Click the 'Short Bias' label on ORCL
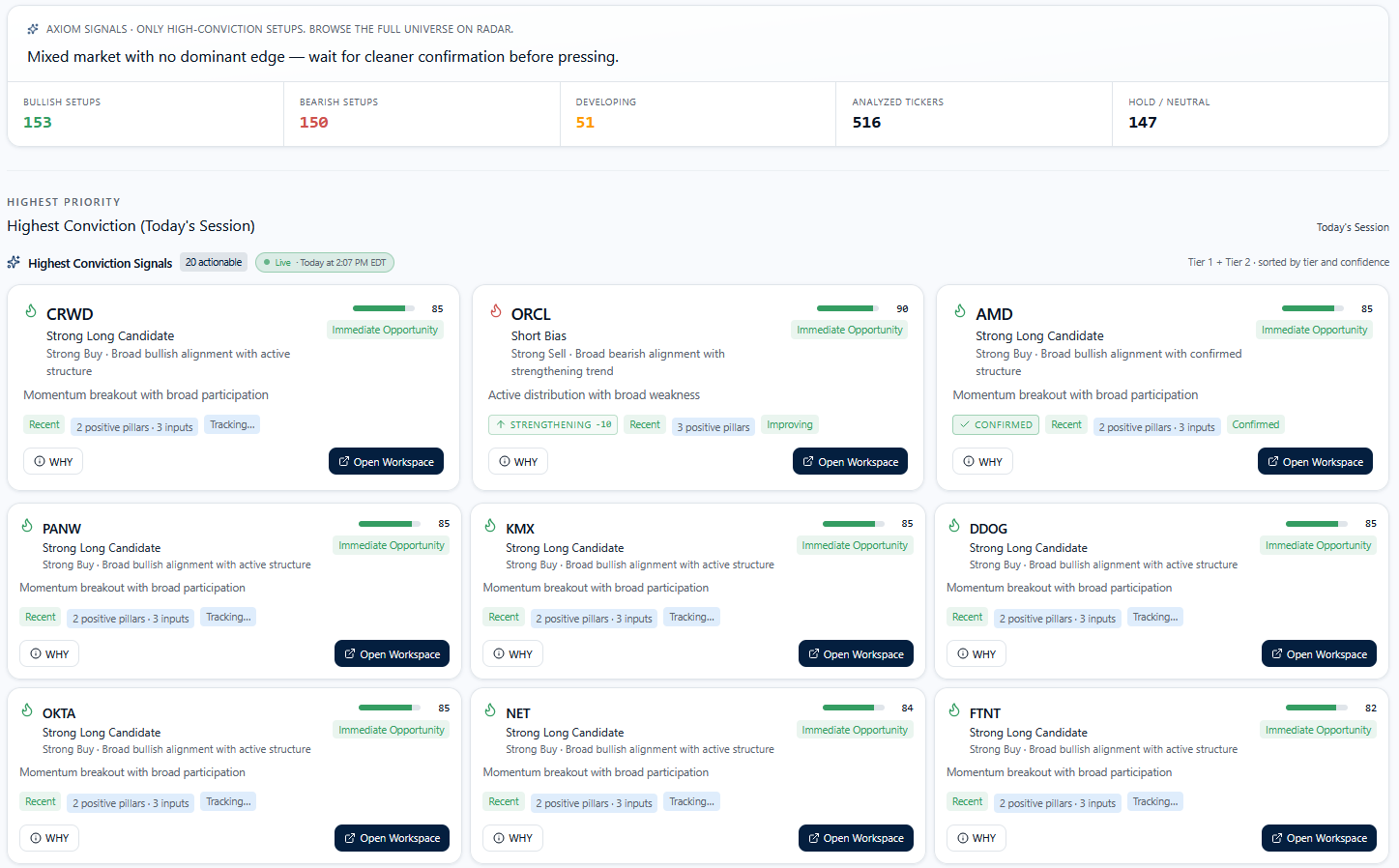This screenshot has width=1399, height=868. (539, 336)
